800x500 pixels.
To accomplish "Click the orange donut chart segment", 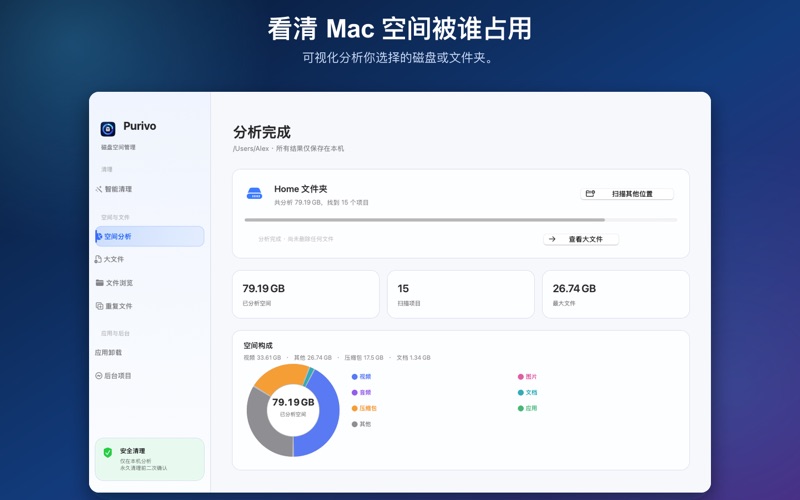I will [280, 377].
